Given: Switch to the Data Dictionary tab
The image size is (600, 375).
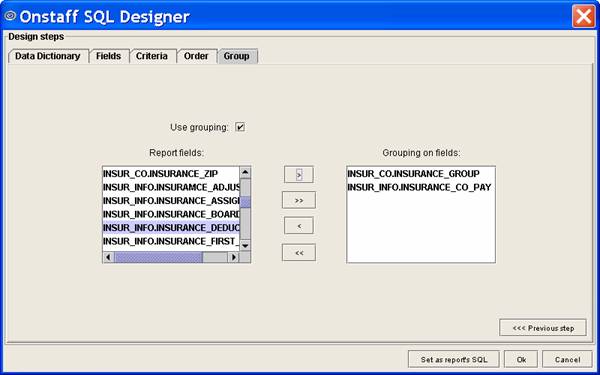Looking at the screenshot, I should (x=48, y=56).
